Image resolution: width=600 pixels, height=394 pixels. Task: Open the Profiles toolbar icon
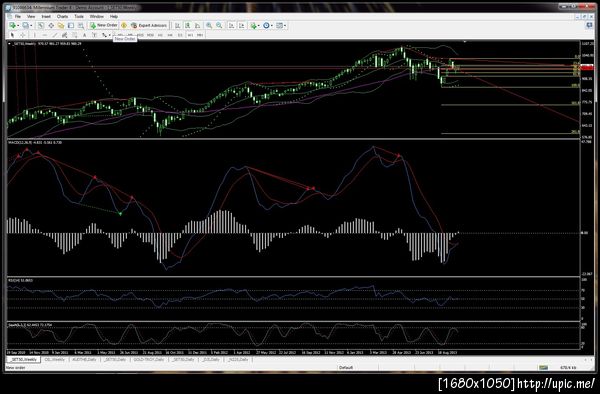coord(25,25)
